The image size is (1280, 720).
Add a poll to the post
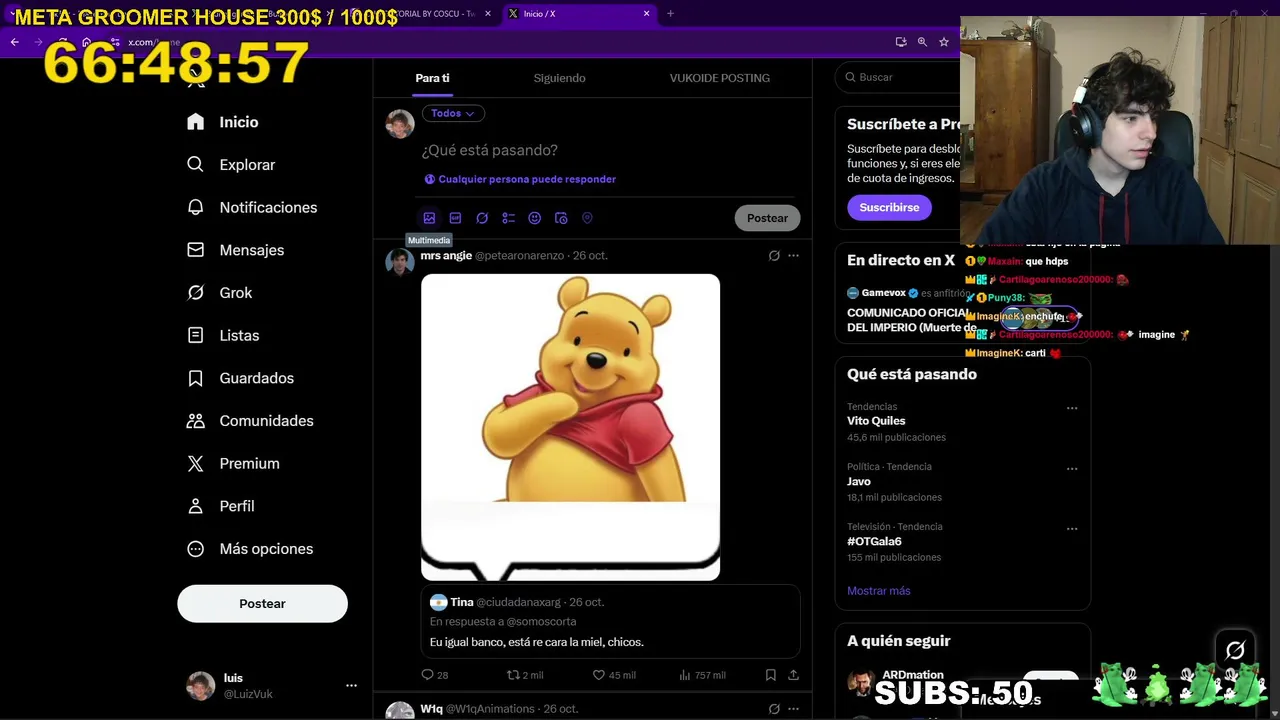(x=508, y=218)
